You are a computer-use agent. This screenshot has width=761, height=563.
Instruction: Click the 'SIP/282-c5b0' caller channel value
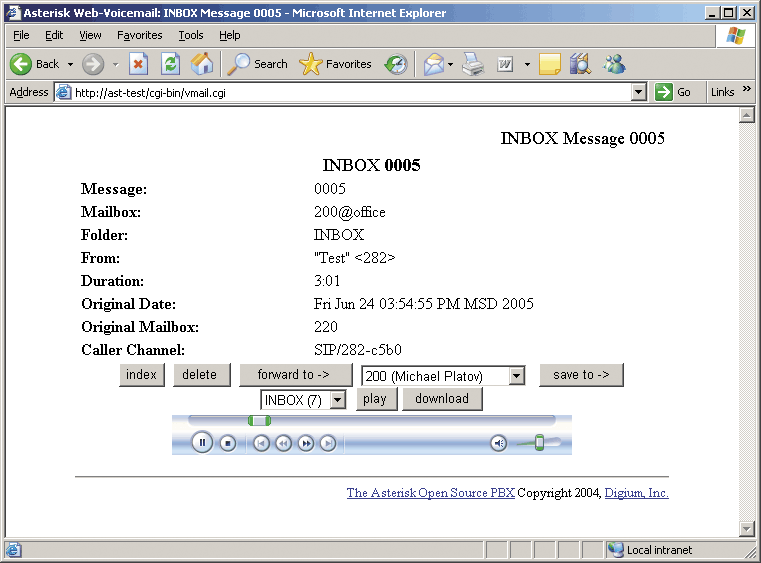(x=358, y=350)
